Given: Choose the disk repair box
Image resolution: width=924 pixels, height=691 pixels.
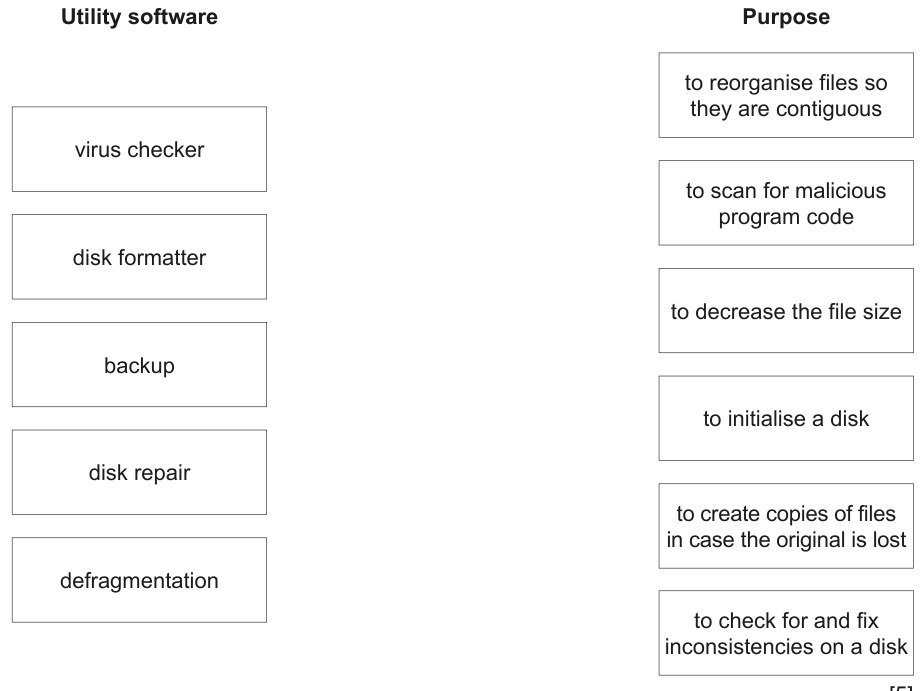Looking at the screenshot, I should (x=139, y=472).
